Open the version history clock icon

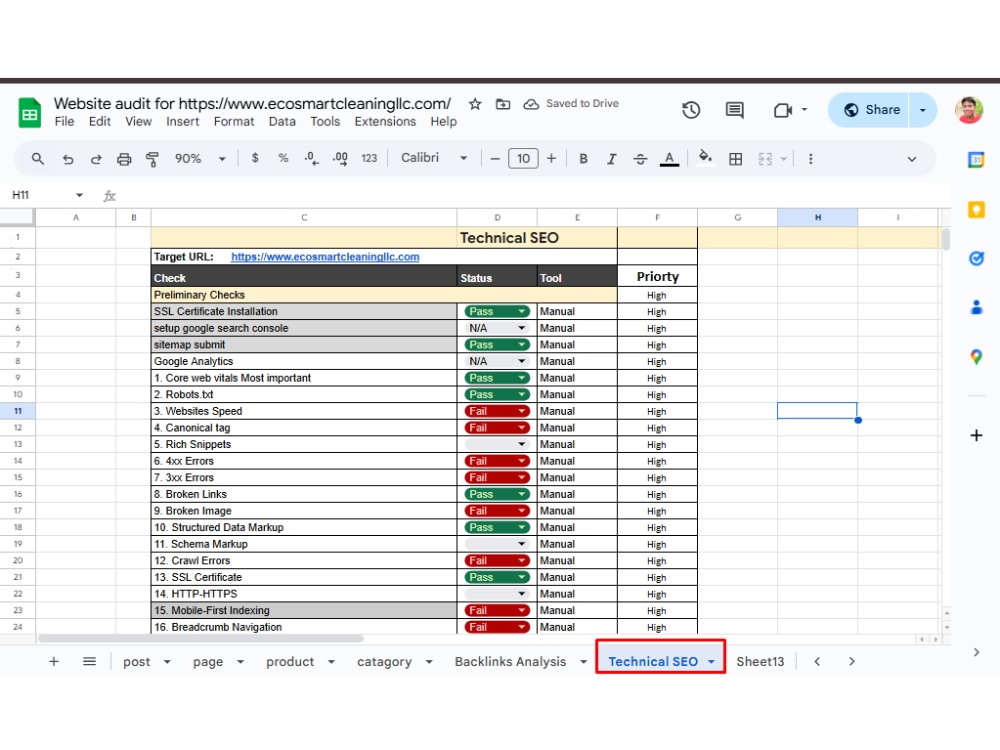coord(691,110)
